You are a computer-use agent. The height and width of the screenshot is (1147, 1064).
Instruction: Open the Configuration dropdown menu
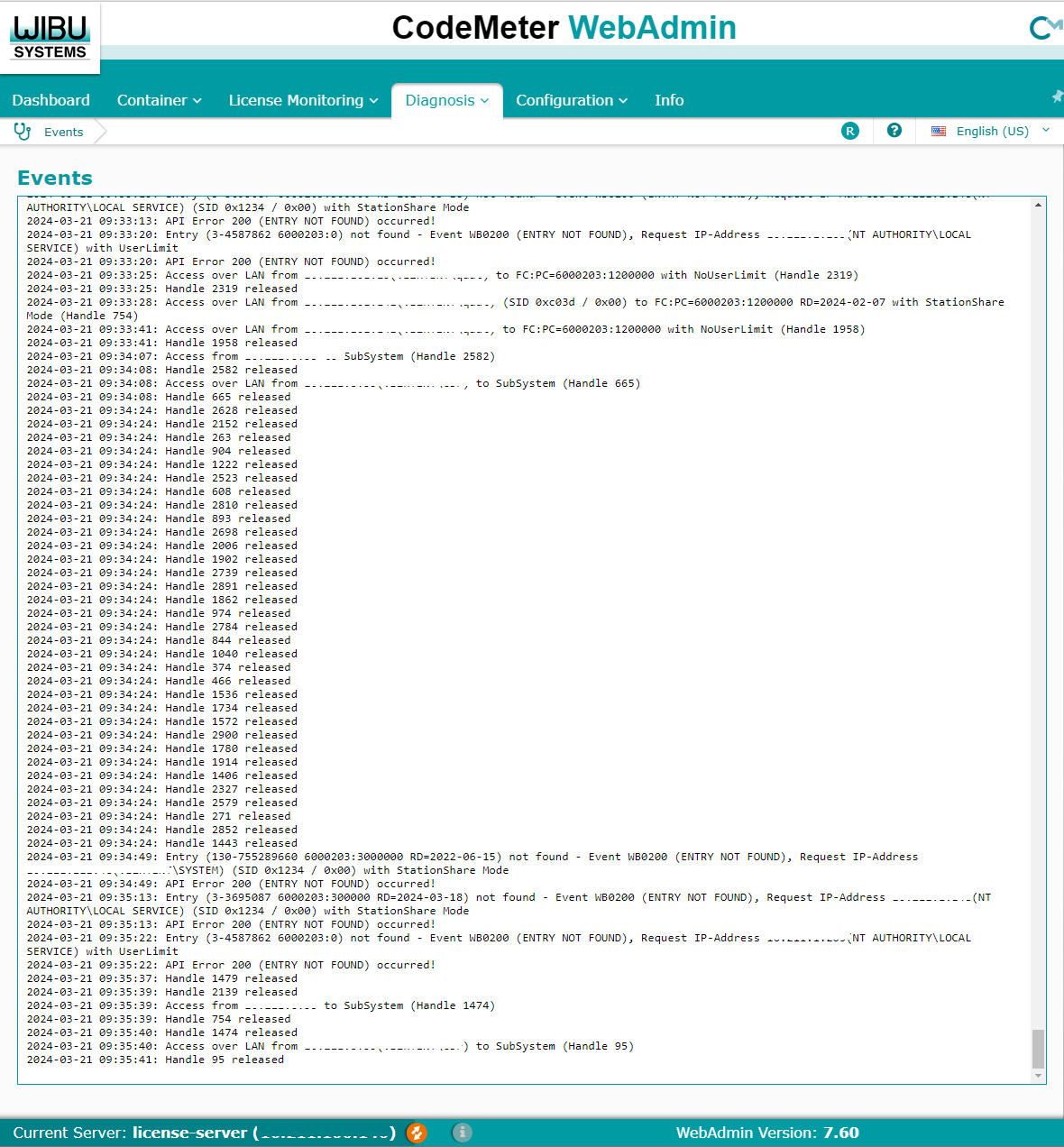pos(571,100)
